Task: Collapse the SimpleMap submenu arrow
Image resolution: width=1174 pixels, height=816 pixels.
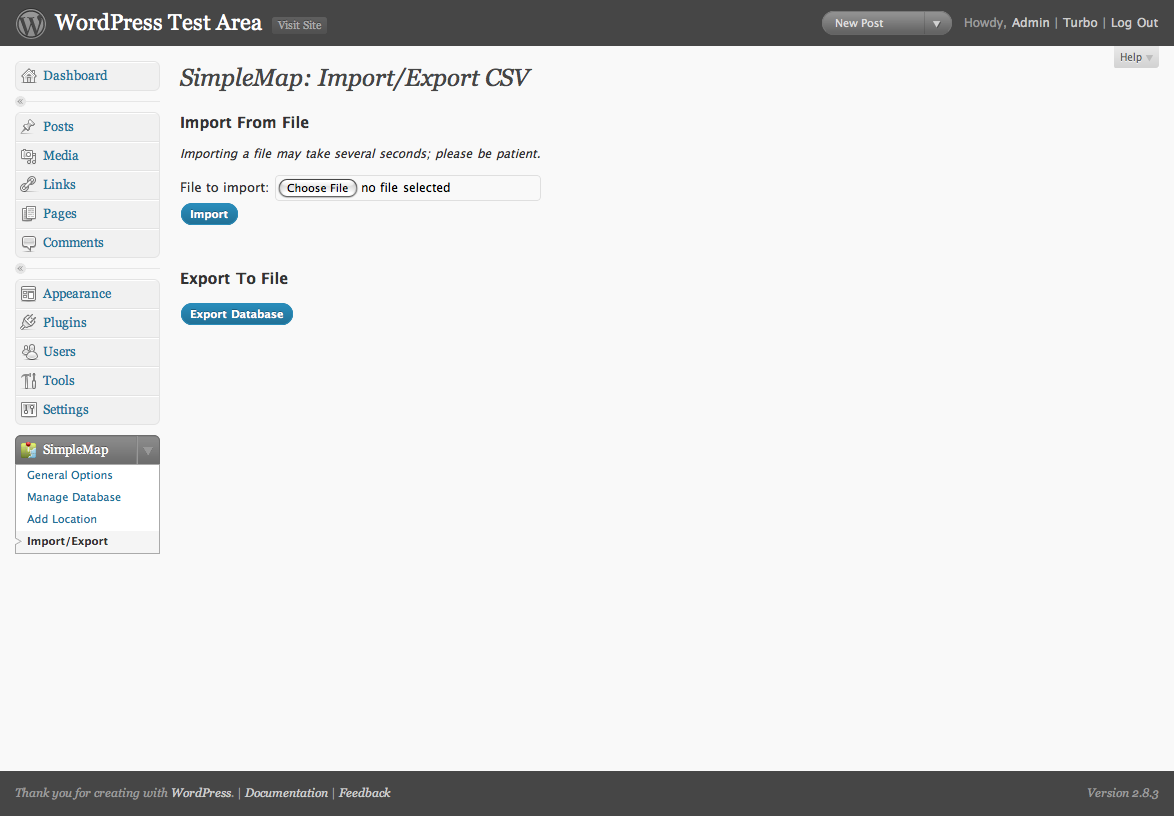Action: tap(148, 450)
